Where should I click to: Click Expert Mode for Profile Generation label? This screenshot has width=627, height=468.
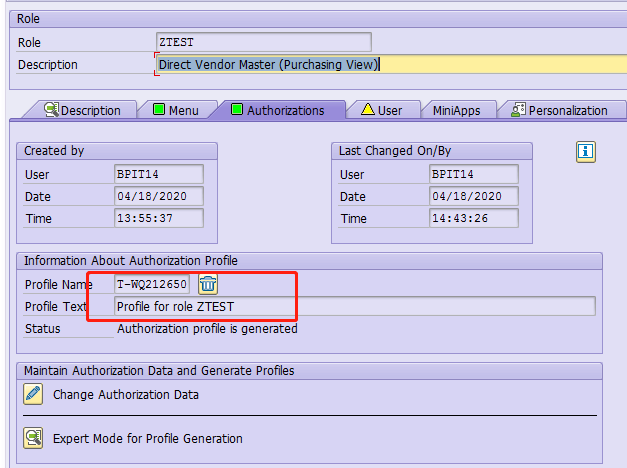coord(148,439)
